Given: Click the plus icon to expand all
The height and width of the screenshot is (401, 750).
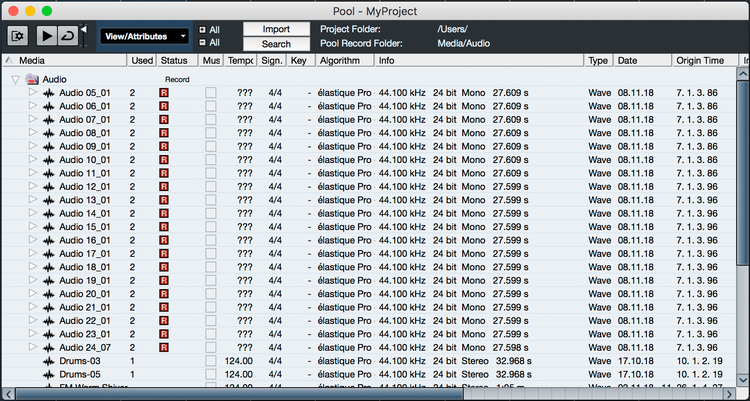Looking at the screenshot, I should click(x=203, y=29).
